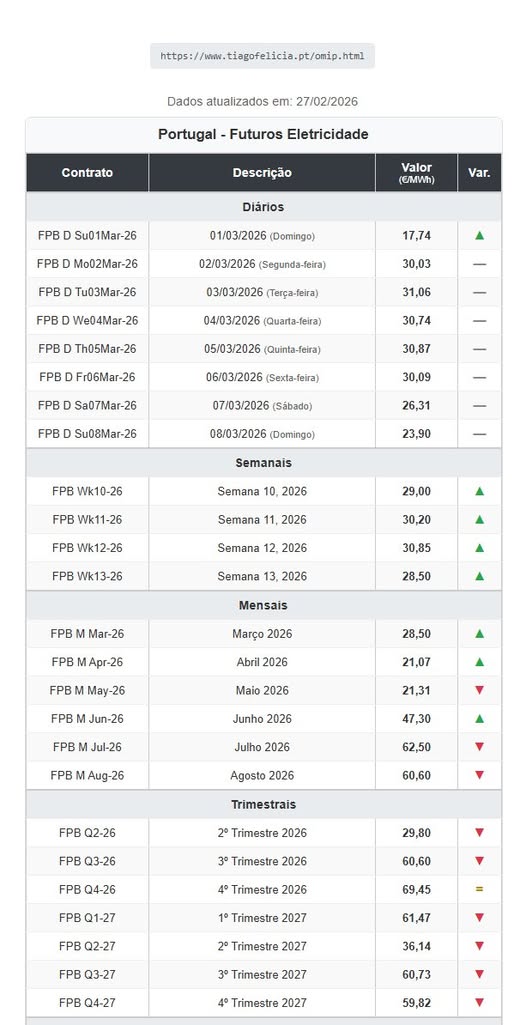This screenshot has width=526, height=1025.
Task: Select the tiagofelicia.pt URL box
Action: click(x=263, y=56)
